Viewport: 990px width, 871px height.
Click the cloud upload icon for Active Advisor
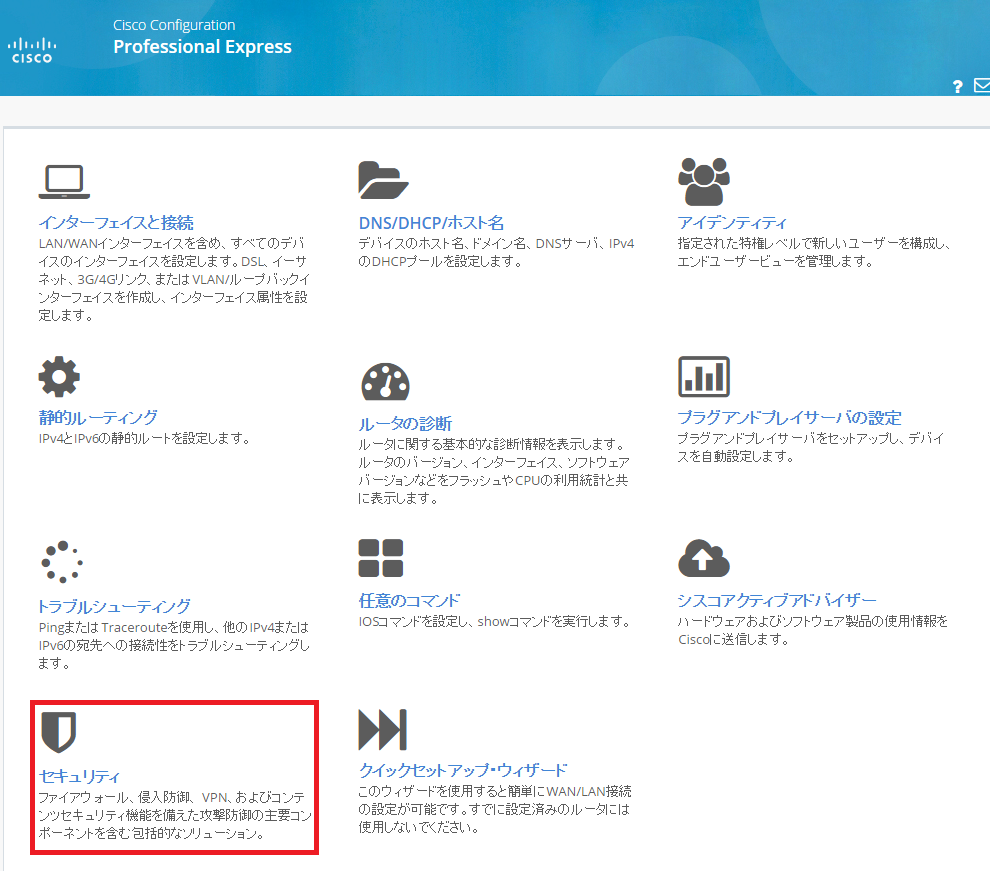click(x=704, y=558)
